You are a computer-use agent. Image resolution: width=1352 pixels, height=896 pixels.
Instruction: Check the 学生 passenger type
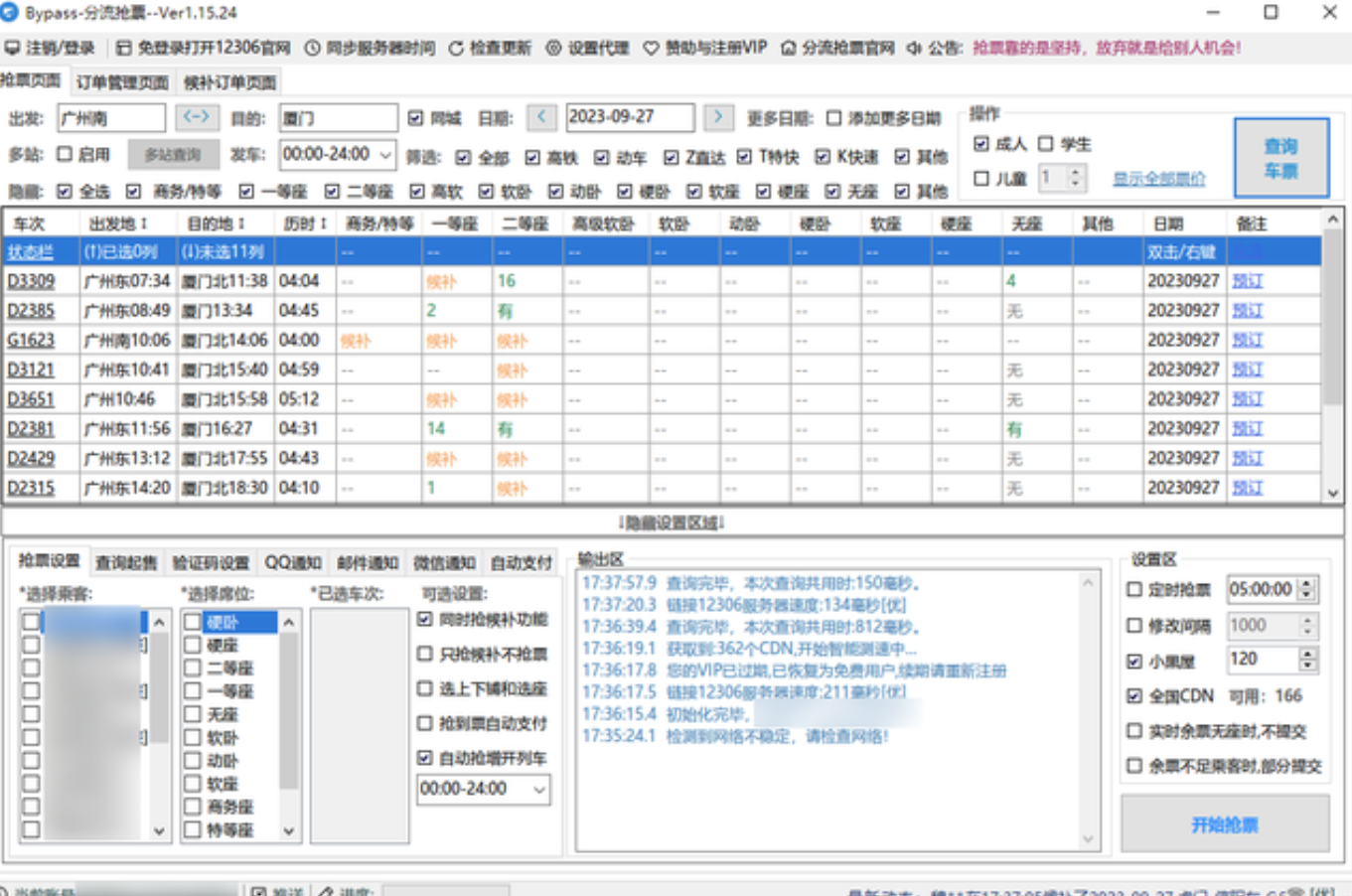tap(1046, 144)
